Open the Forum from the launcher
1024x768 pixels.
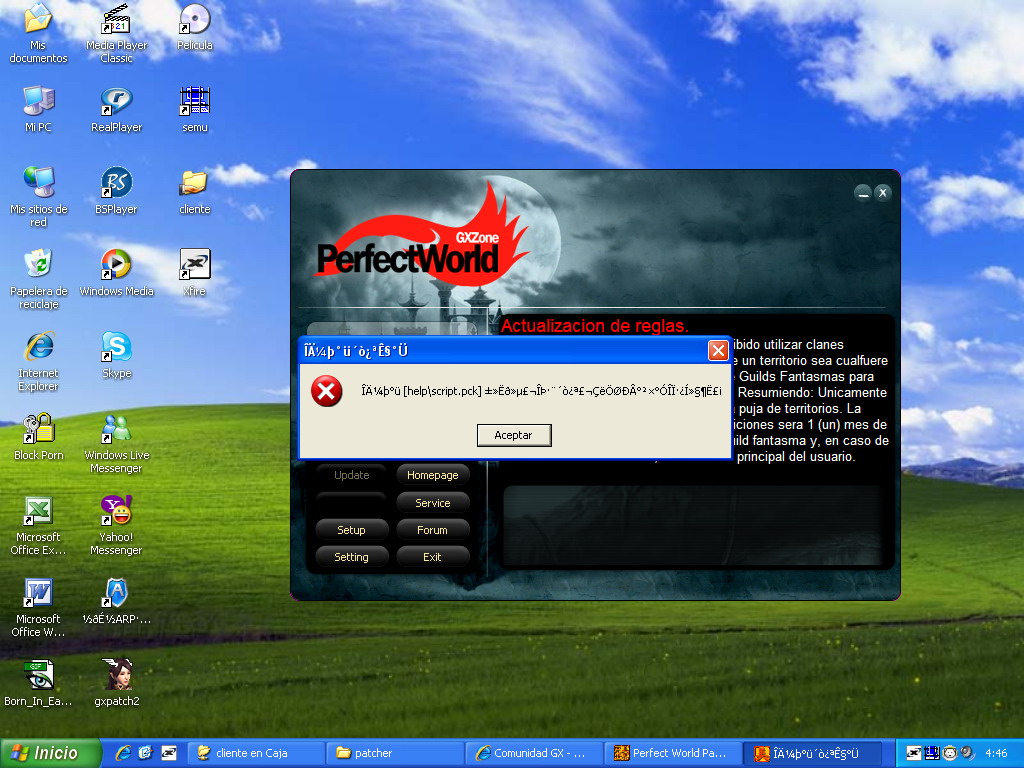(x=432, y=530)
